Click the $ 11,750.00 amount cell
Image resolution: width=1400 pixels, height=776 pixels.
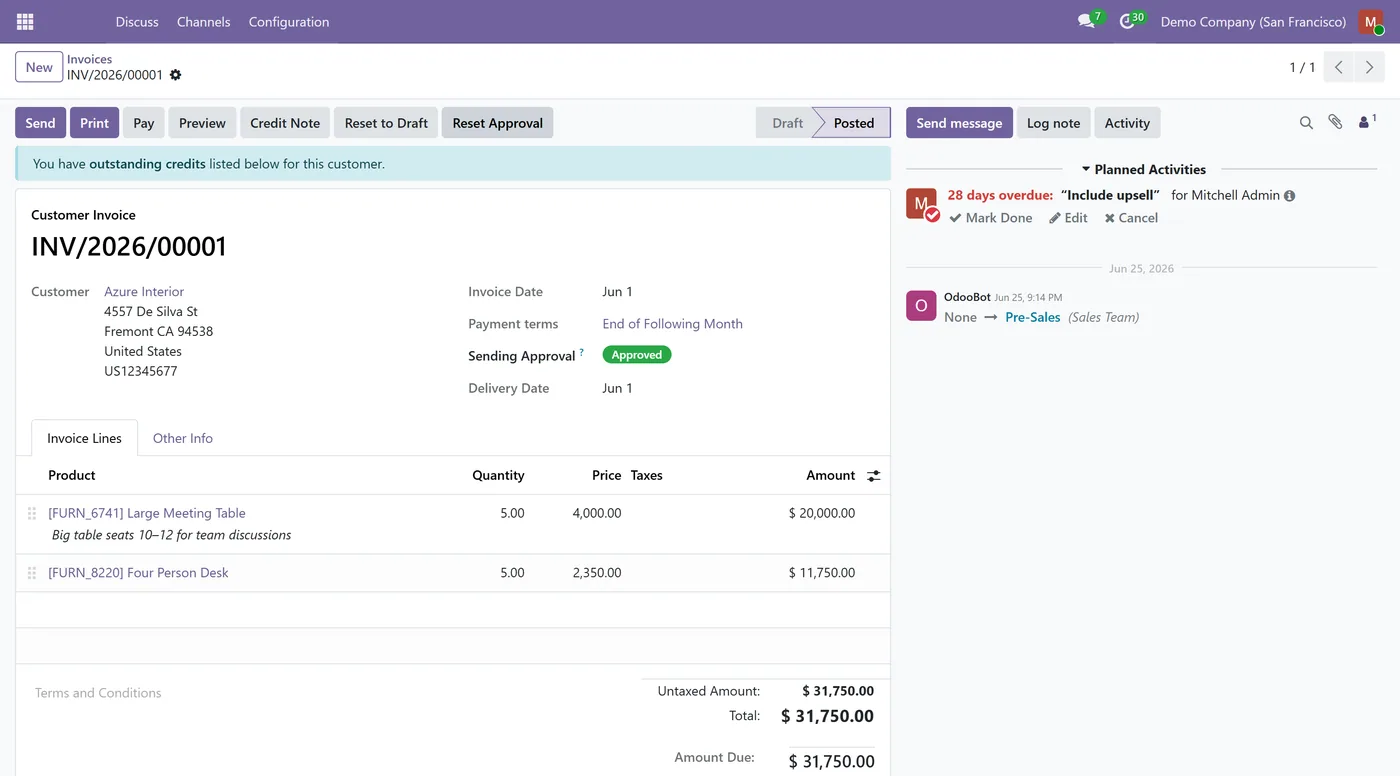point(821,573)
